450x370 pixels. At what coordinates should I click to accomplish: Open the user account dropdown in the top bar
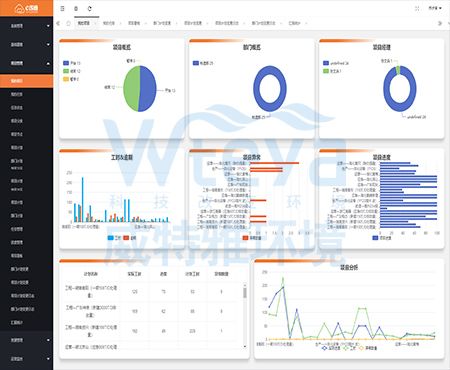point(435,8)
